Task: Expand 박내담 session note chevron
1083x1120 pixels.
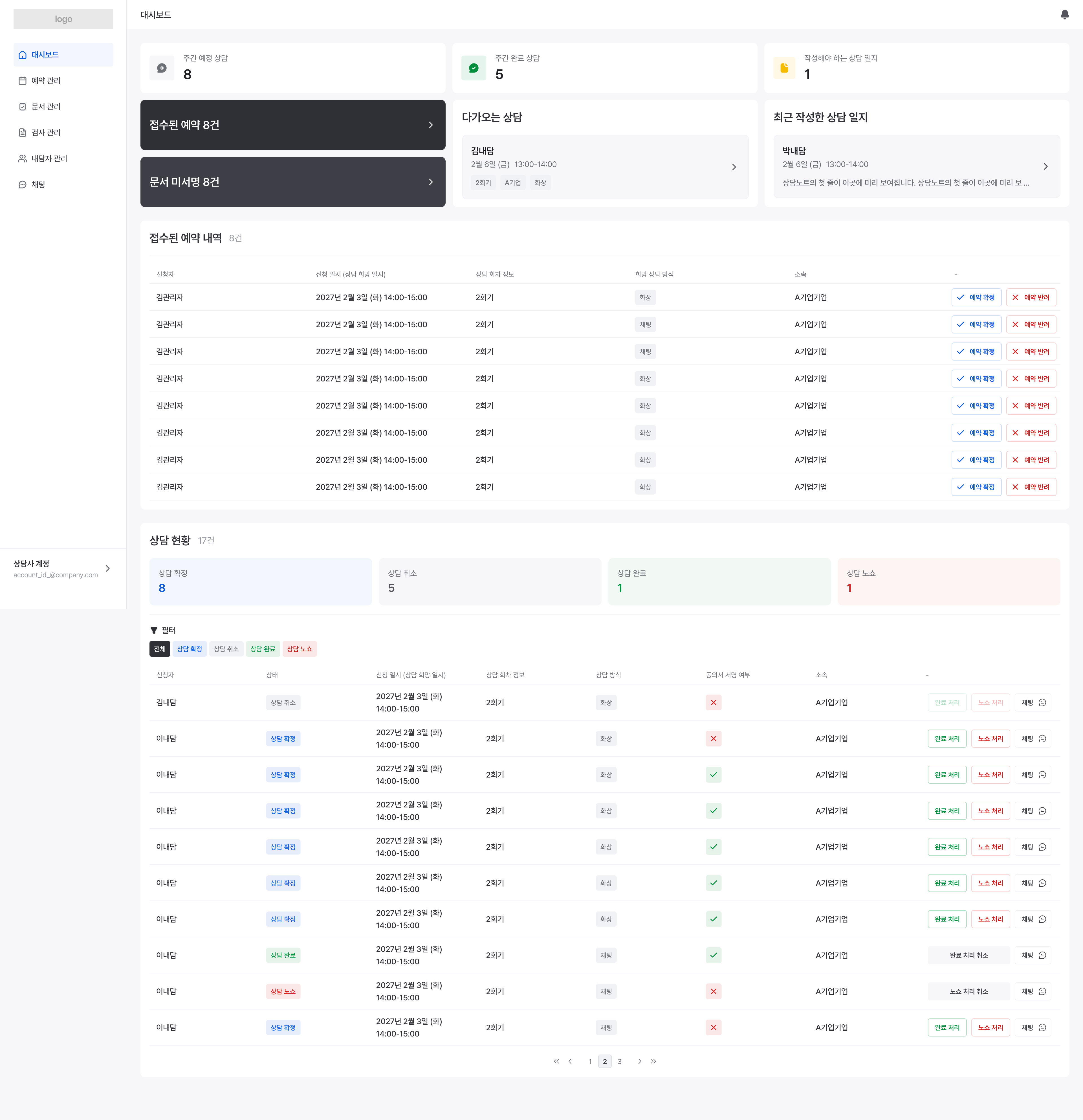Action: [1045, 167]
